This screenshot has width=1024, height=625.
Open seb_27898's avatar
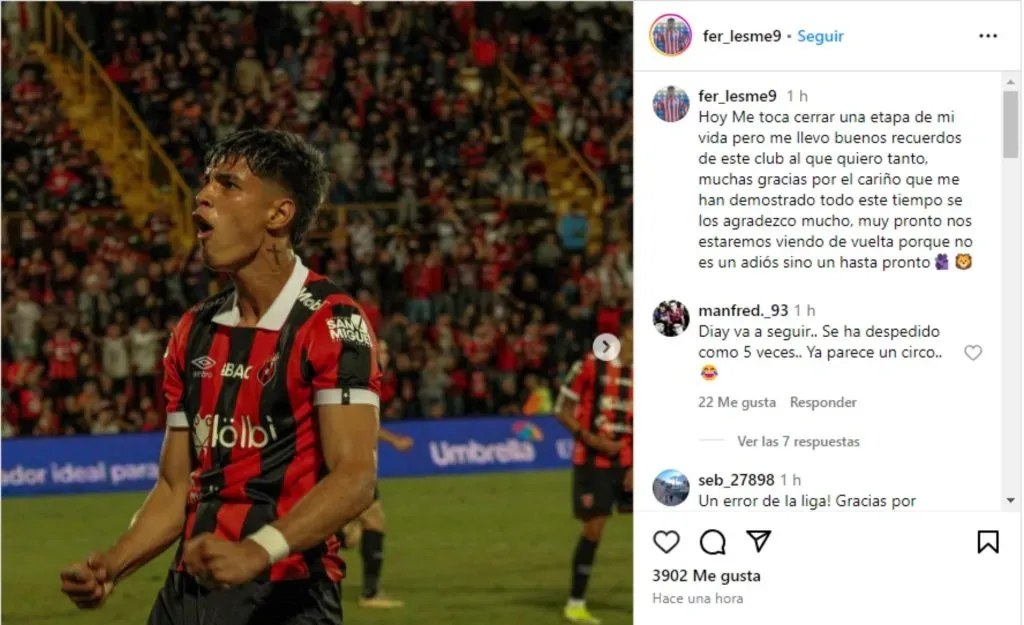point(671,488)
